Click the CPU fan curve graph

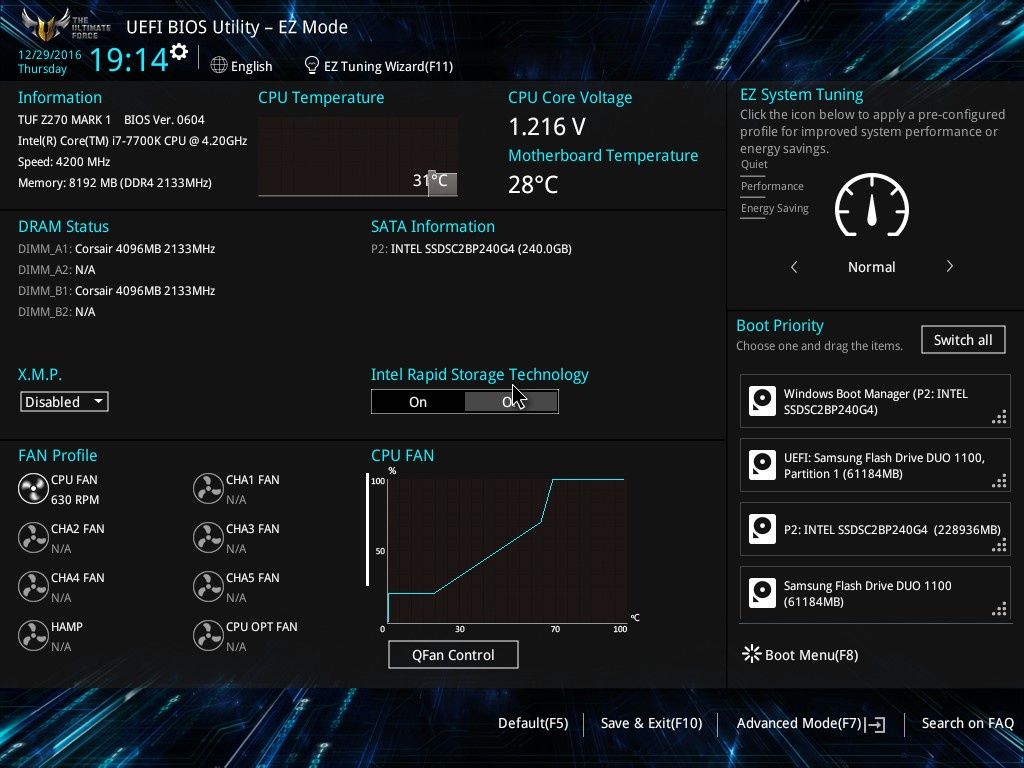click(x=507, y=551)
